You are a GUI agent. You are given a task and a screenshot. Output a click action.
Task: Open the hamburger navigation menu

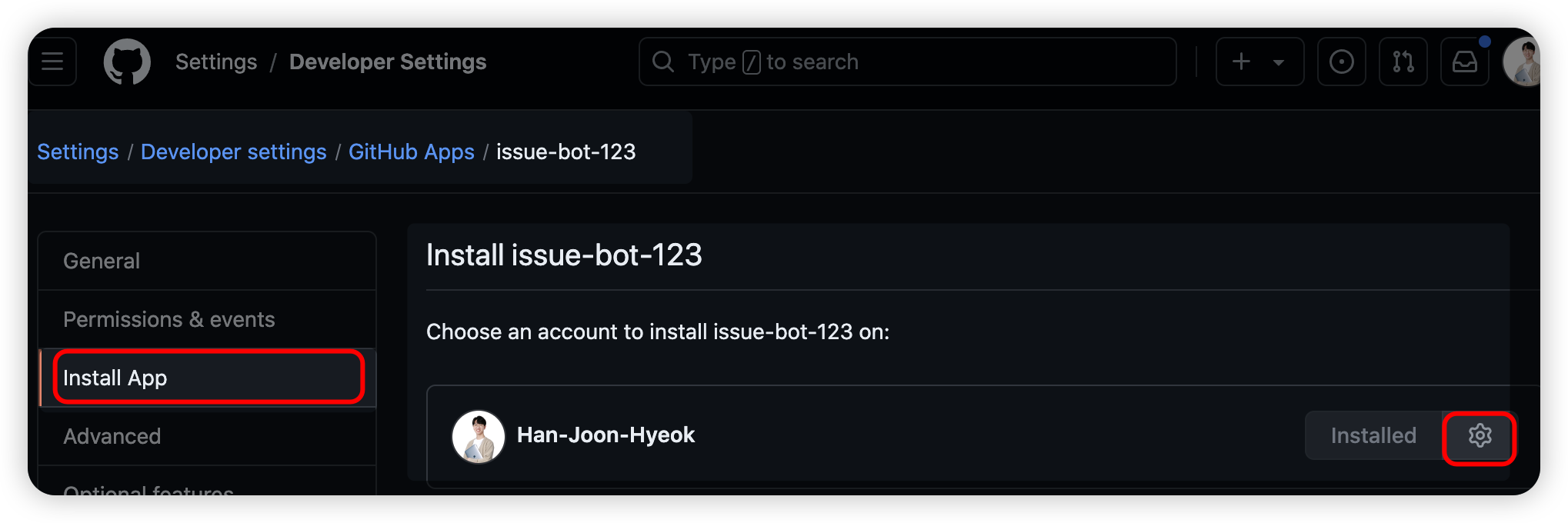tap(52, 62)
